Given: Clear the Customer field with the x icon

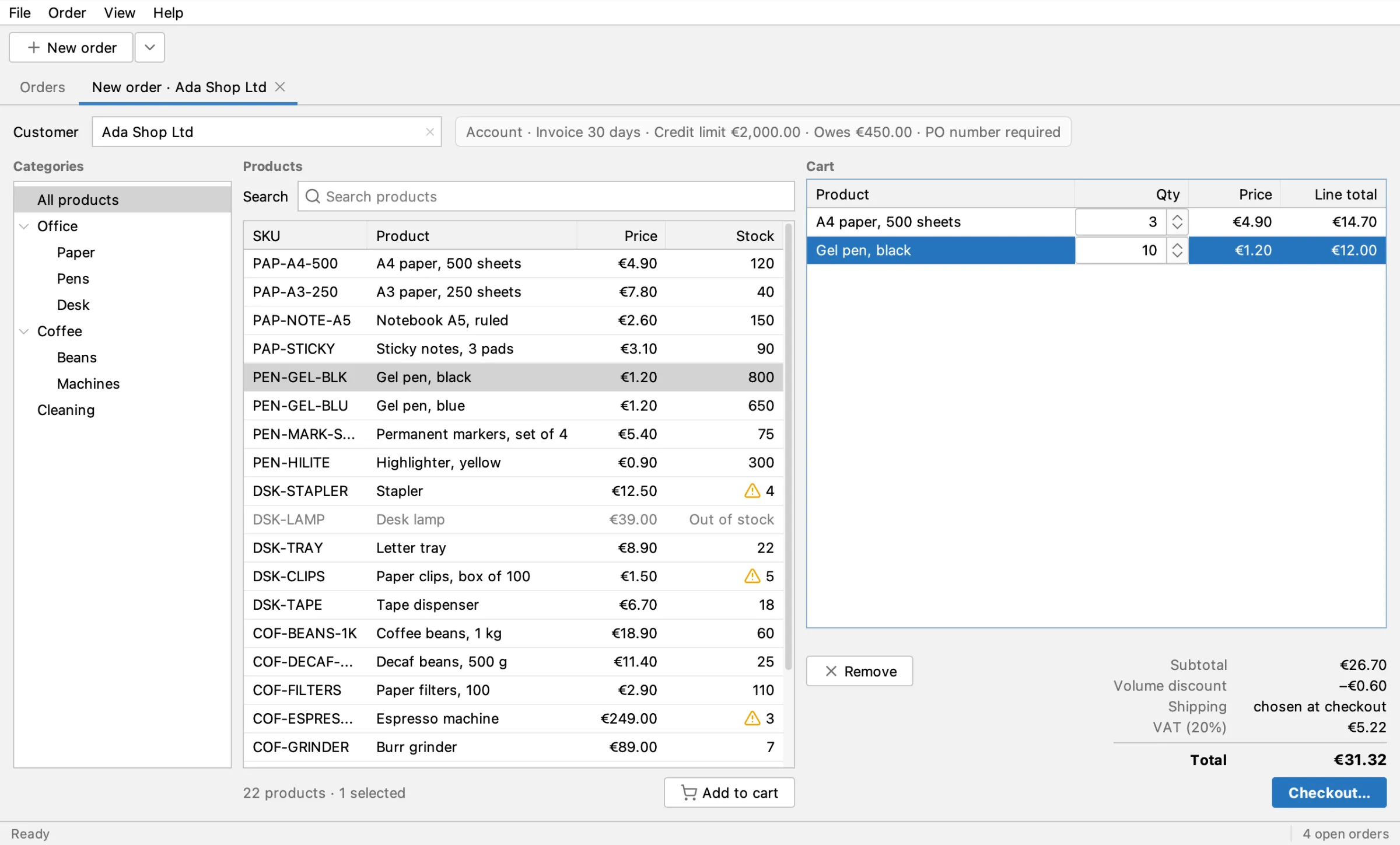Looking at the screenshot, I should click(430, 132).
